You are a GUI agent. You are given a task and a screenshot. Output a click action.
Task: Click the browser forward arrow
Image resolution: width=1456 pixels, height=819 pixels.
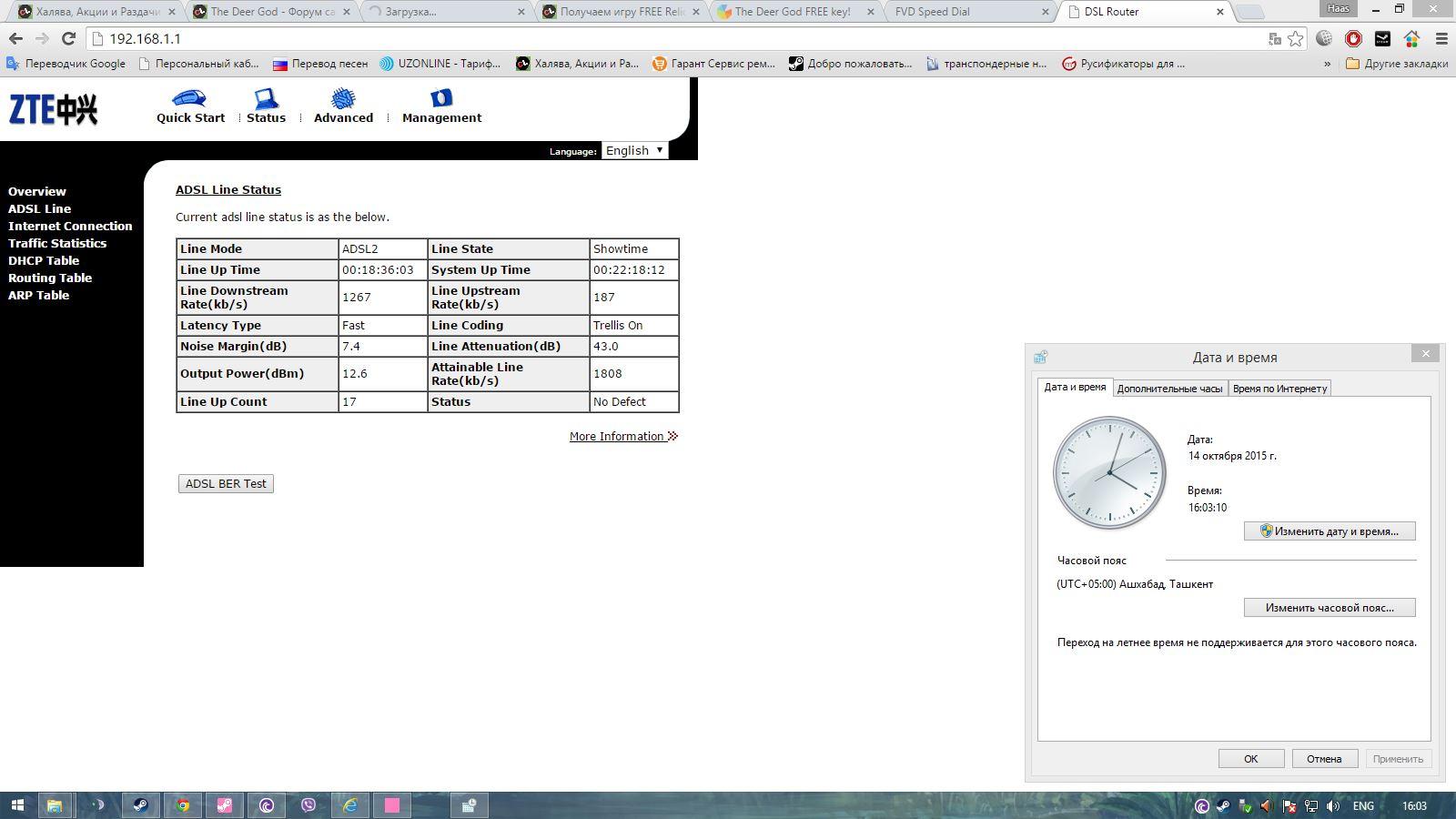click(x=42, y=39)
